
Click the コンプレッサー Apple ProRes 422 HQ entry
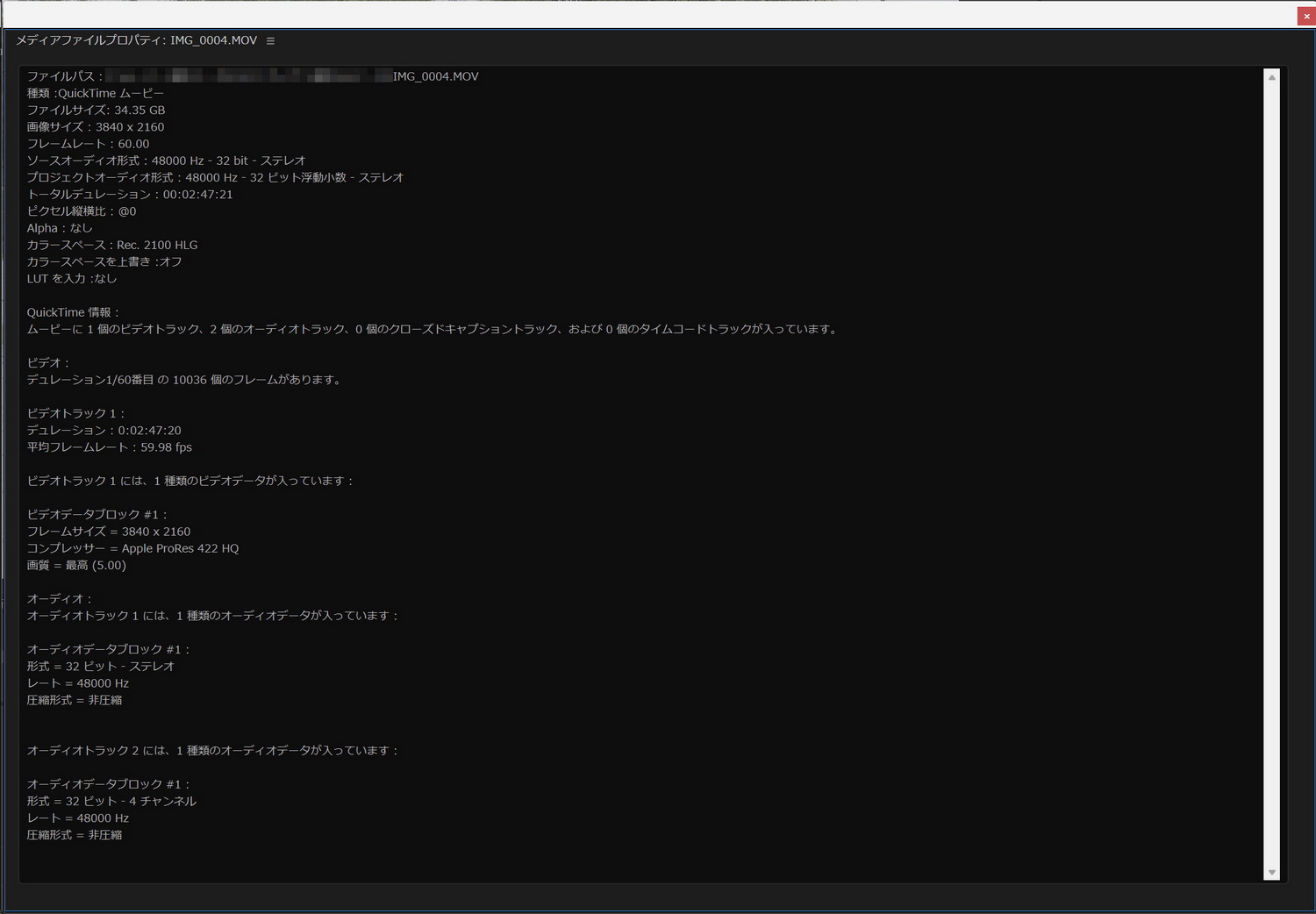133,547
